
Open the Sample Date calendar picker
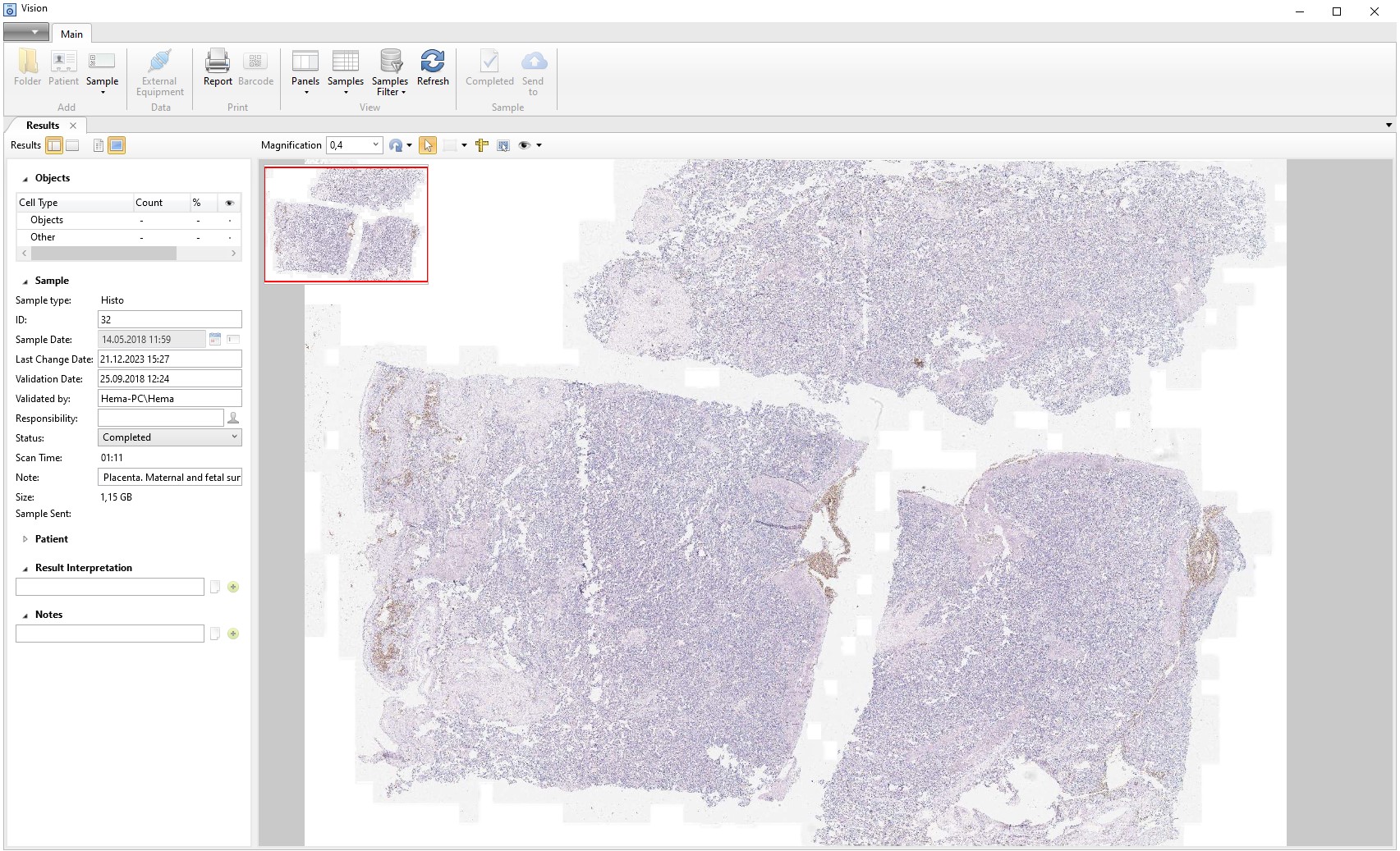[215, 339]
